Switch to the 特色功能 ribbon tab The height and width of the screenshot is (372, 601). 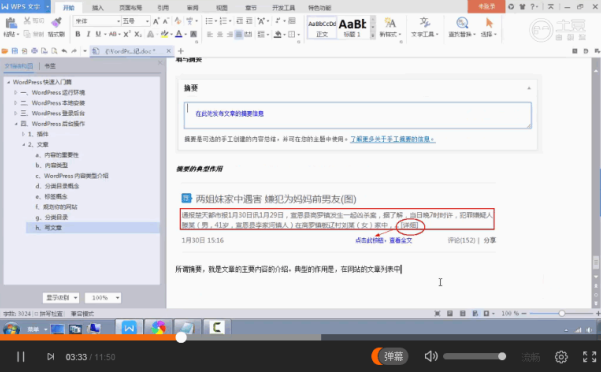click(320, 8)
